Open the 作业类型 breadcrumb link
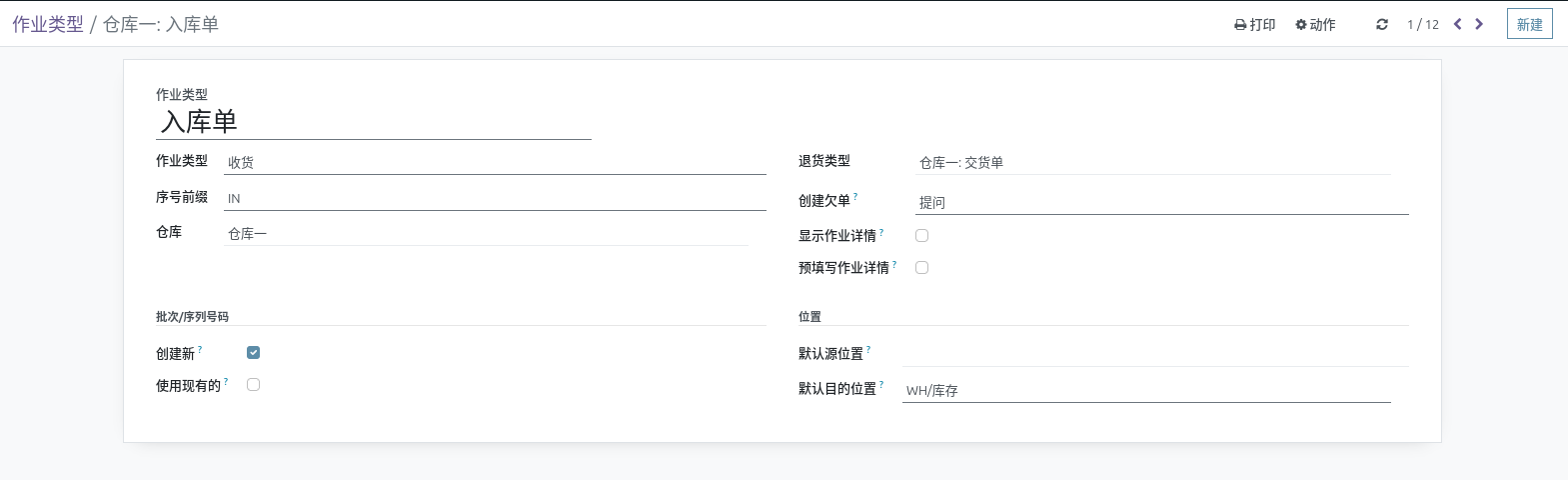Image resolution: width=1568 pixels, height=480 pixels. tap(48, 24)
